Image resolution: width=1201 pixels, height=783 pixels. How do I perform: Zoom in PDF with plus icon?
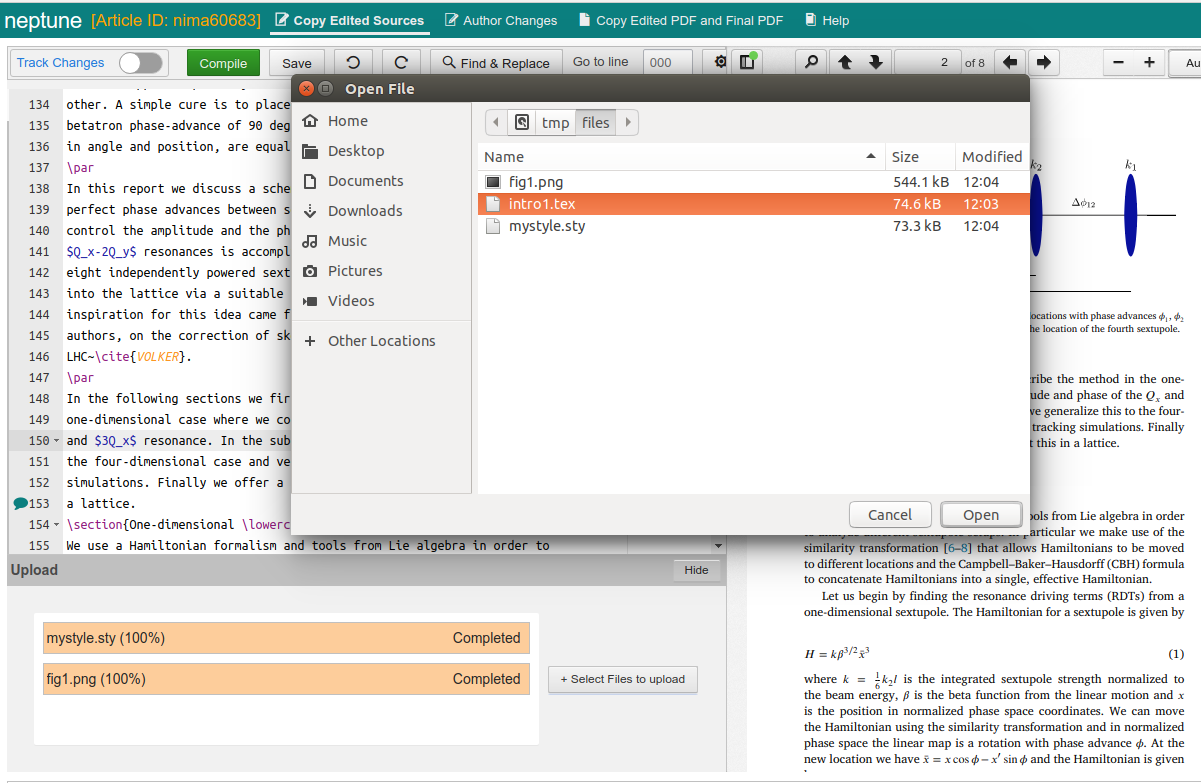pos(1149,63)
